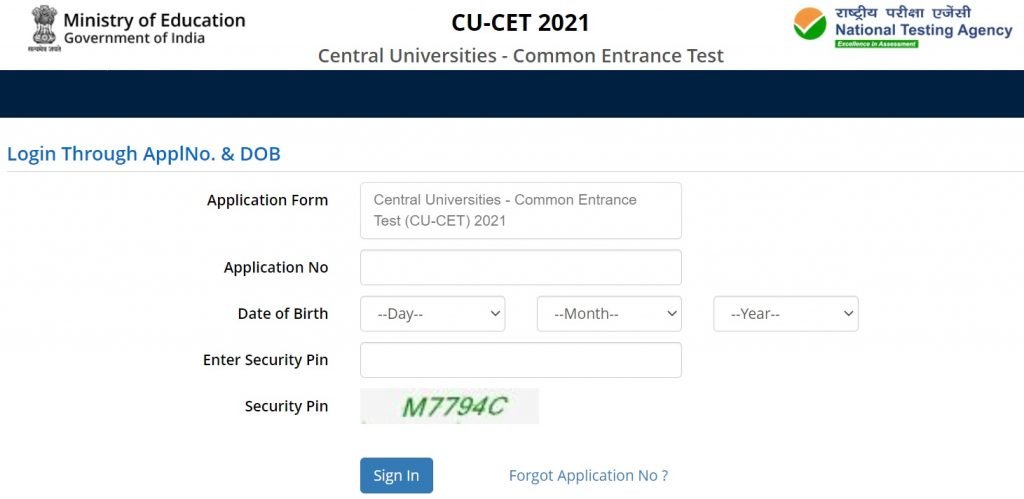The width and height of the screenshot is (1024, 499).
Task: Click the Ministry of Education emblem icon
Action: [x=44, y=27]
